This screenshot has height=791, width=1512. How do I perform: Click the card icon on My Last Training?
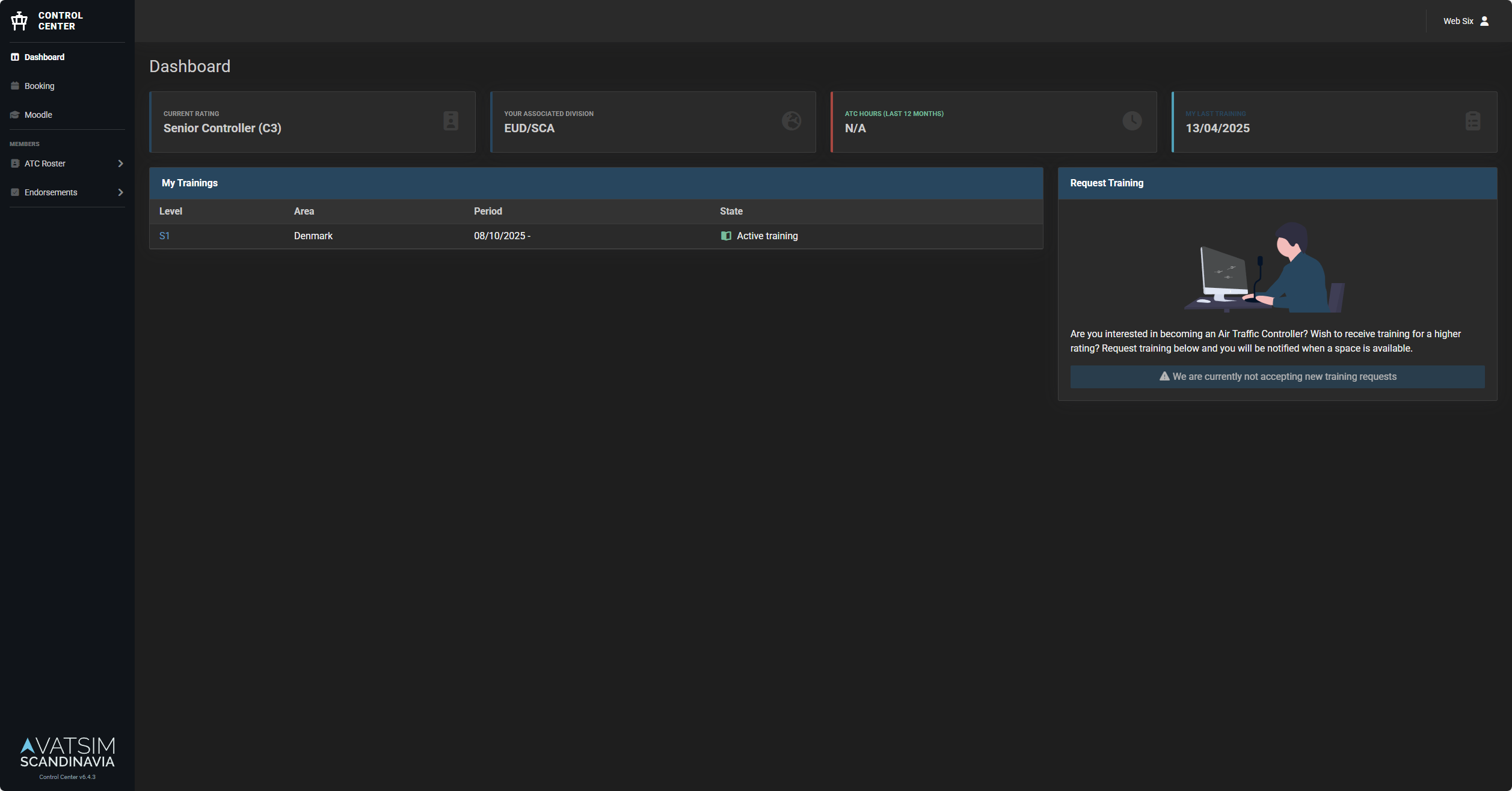click(1472, 121)
